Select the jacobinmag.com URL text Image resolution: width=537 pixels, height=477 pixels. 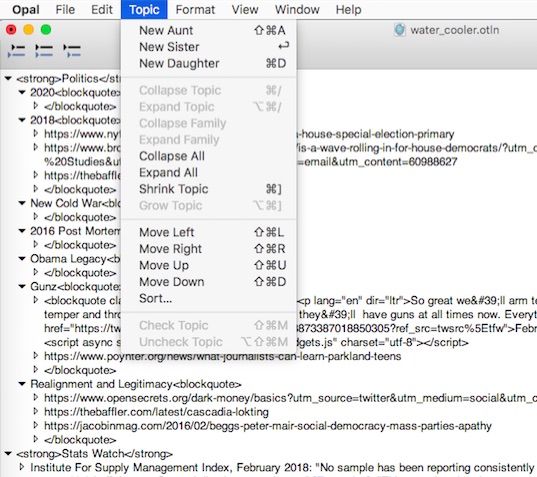pos(268,426)
